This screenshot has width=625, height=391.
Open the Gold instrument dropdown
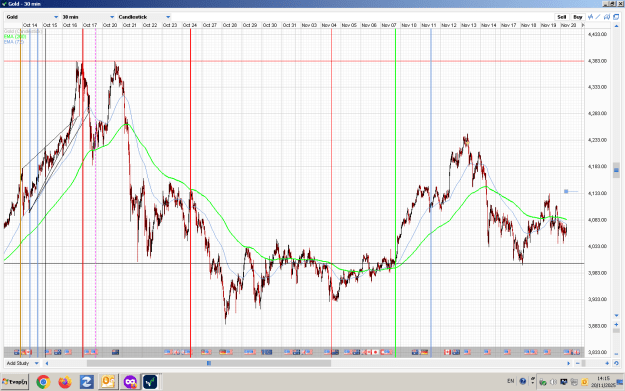click(32, 17)
